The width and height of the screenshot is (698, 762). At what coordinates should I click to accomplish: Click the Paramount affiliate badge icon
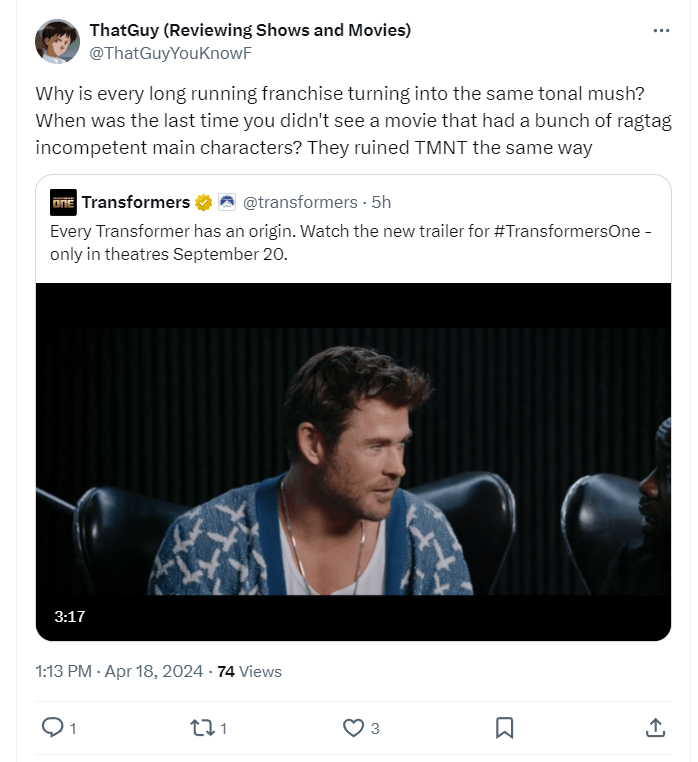(x=226, y=203)
